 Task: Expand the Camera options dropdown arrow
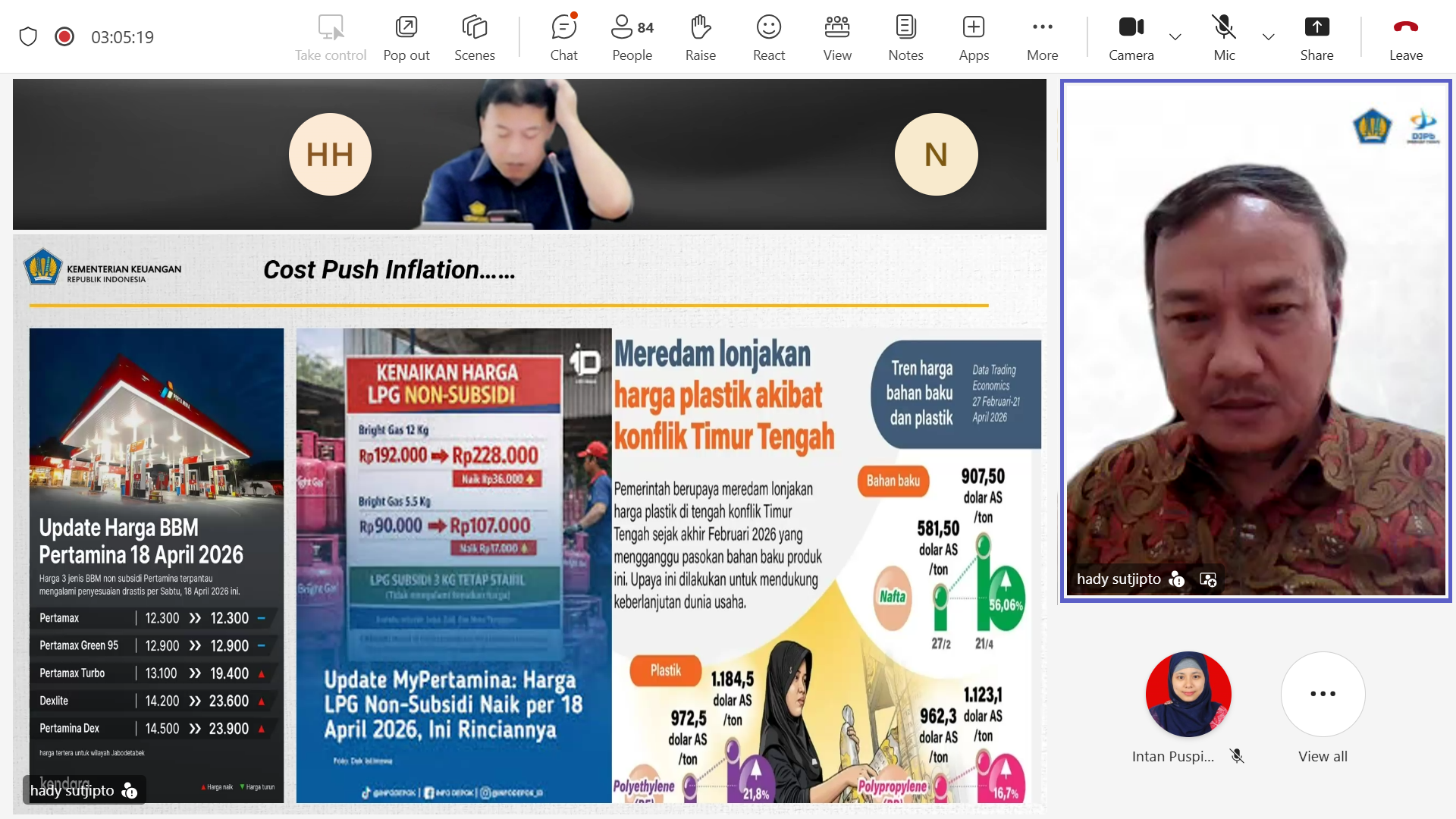1175,36
